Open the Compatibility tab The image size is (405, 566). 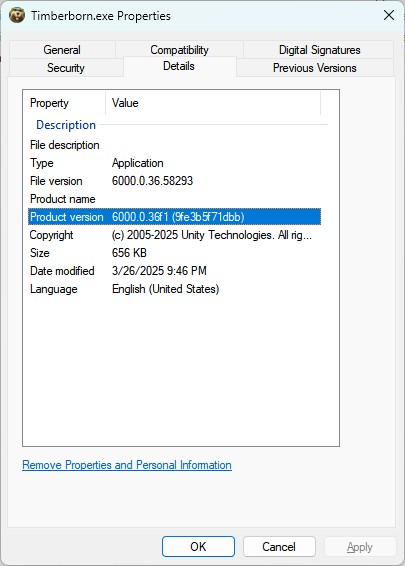point(179,50)
